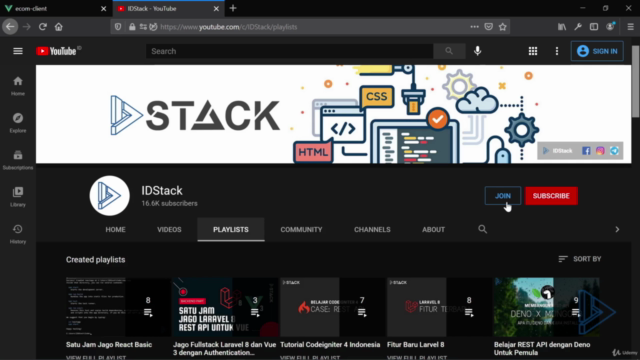Open Facebook link on channel banner
This screenshot has height=360, width=640.
click(586, 151)
